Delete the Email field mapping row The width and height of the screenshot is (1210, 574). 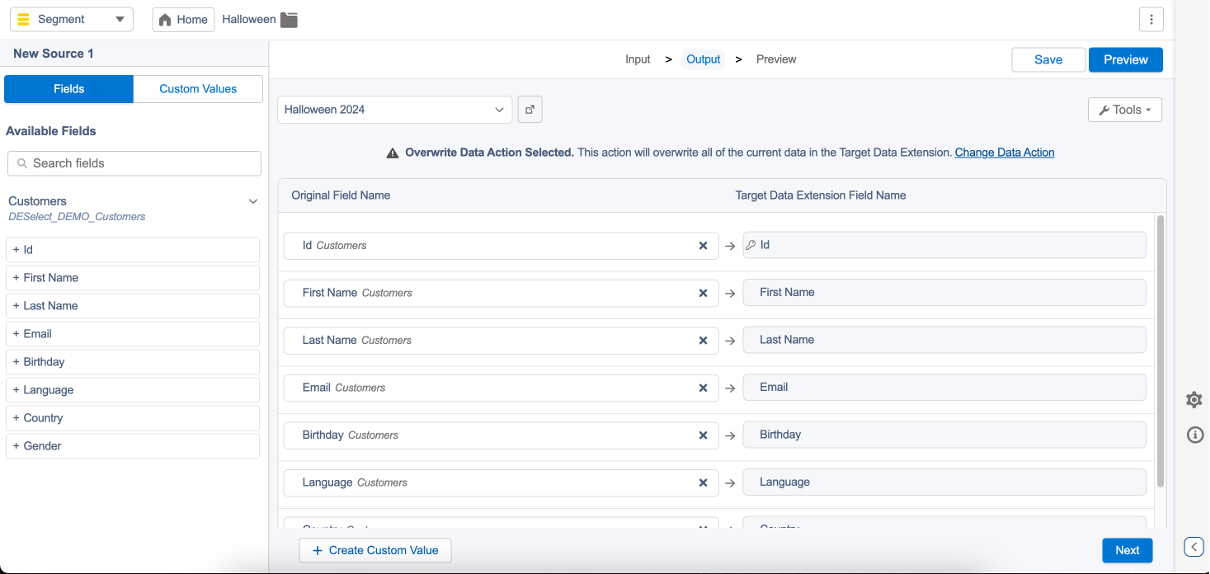pos(703,388)
